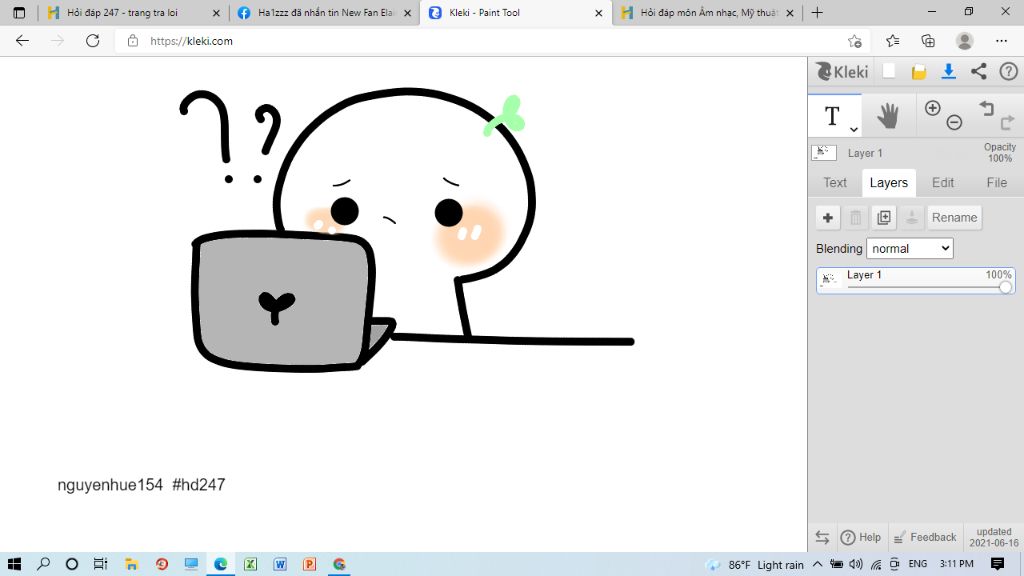Image resolution: width=1024 pixels, height=576 pixels.
Task: Merge layer down icon
Action: (x=912, y=217)
